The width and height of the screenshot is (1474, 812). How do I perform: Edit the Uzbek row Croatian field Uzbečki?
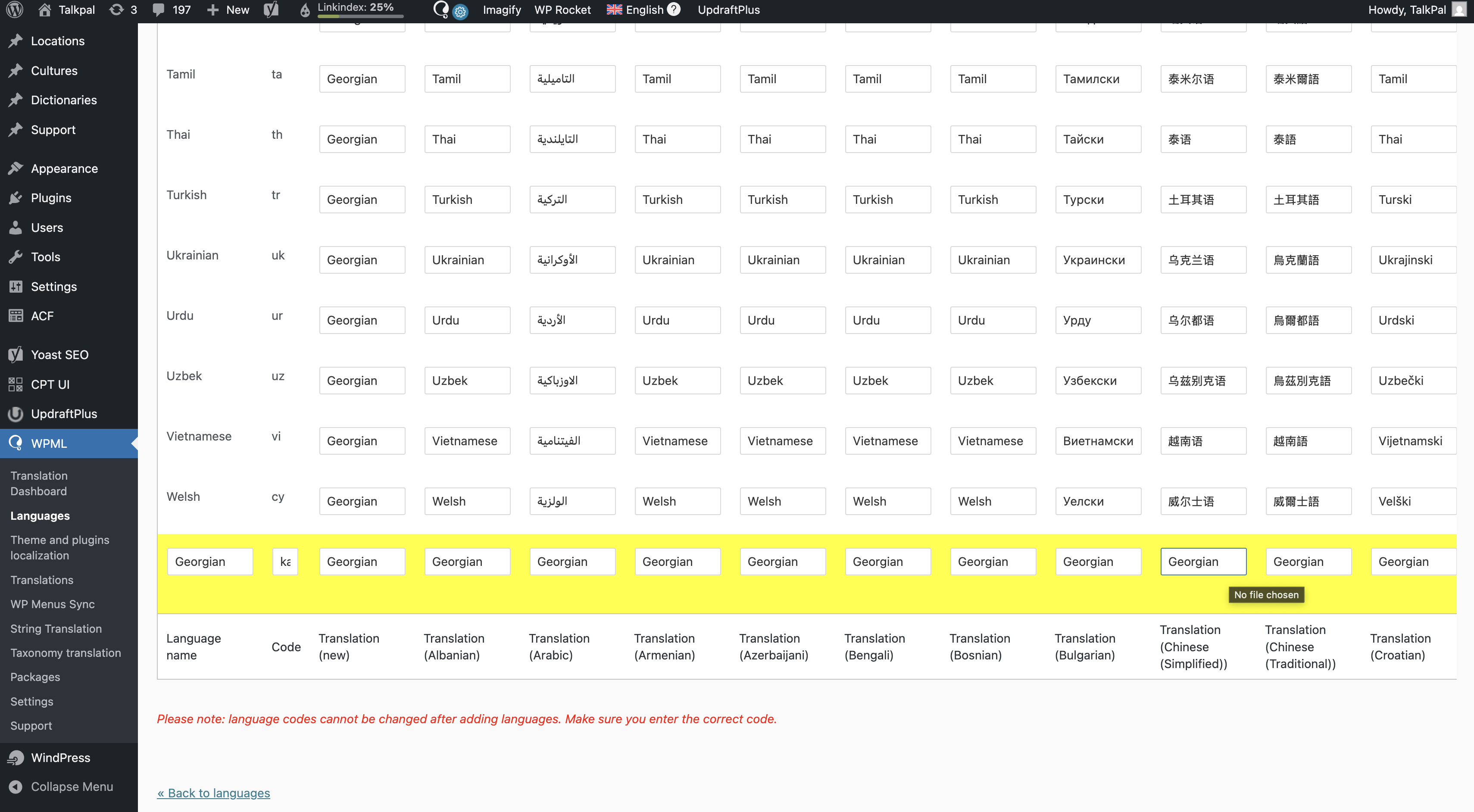1413,381
